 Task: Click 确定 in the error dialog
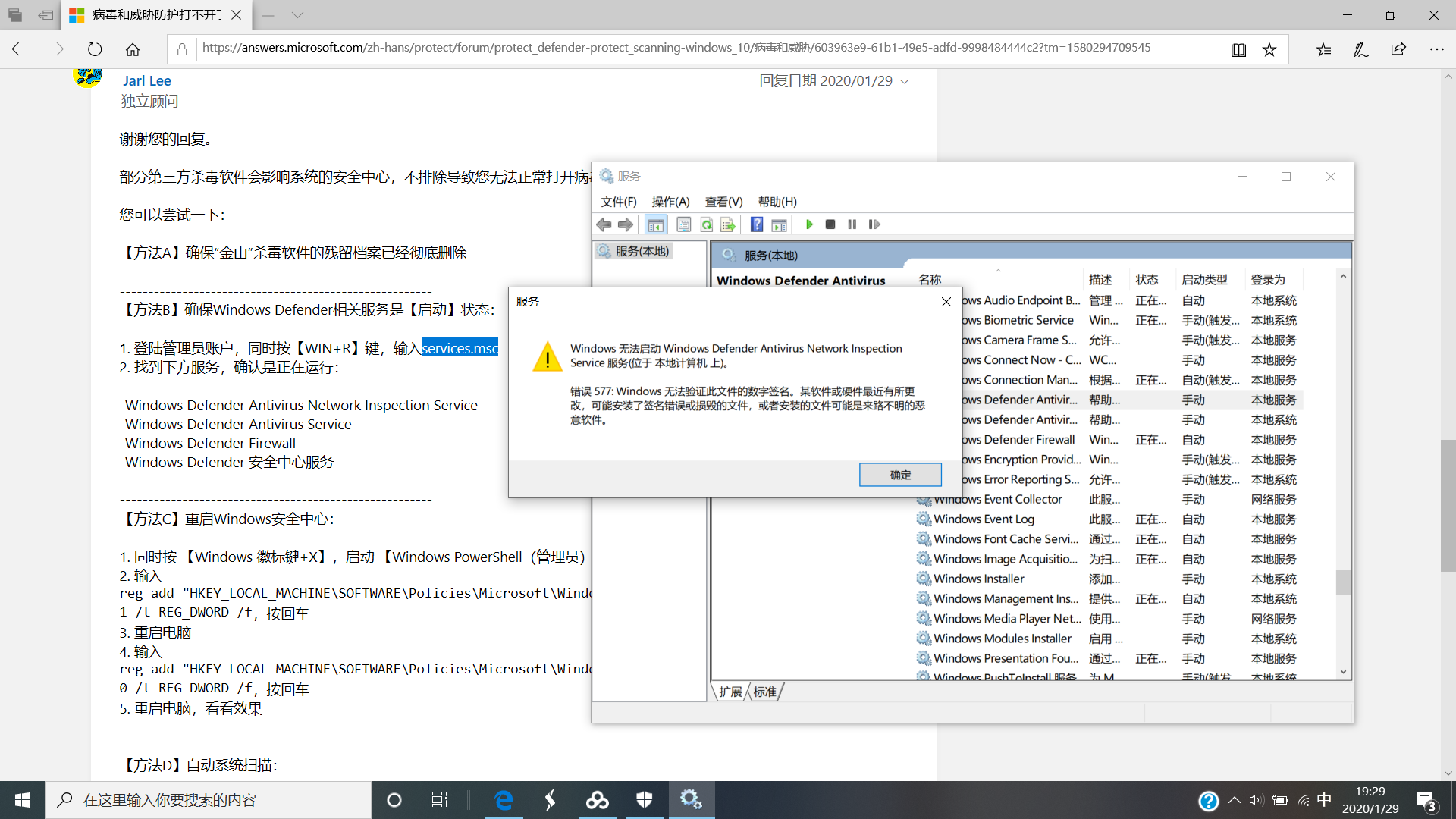click(x=900, y=475)
